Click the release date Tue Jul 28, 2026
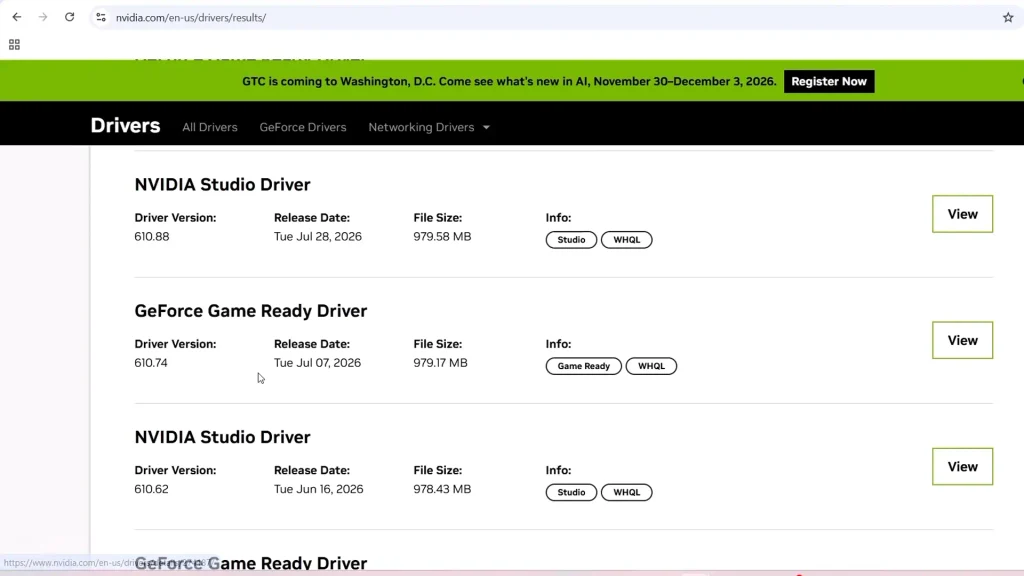 317,236
